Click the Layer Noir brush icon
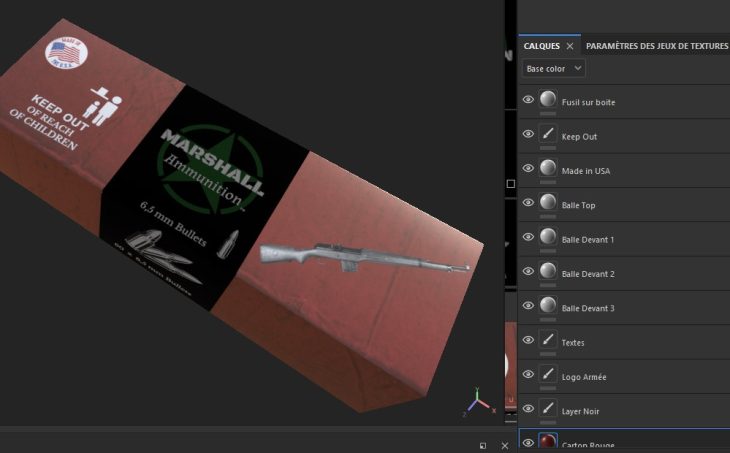Image resolution: width=730 pixels, height=453 pixels. point(548,408)
